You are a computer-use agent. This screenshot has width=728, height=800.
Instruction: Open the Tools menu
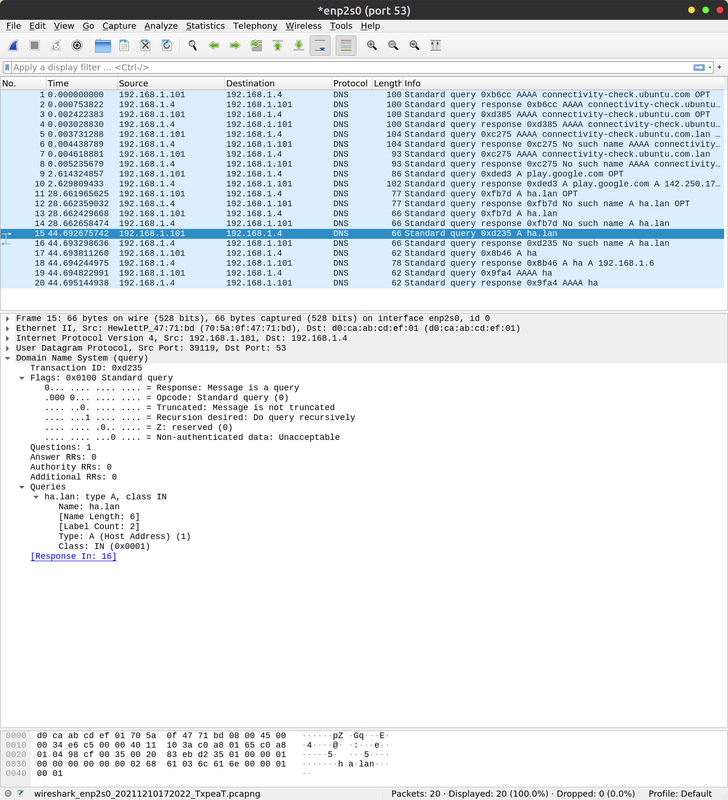point(341,26)
